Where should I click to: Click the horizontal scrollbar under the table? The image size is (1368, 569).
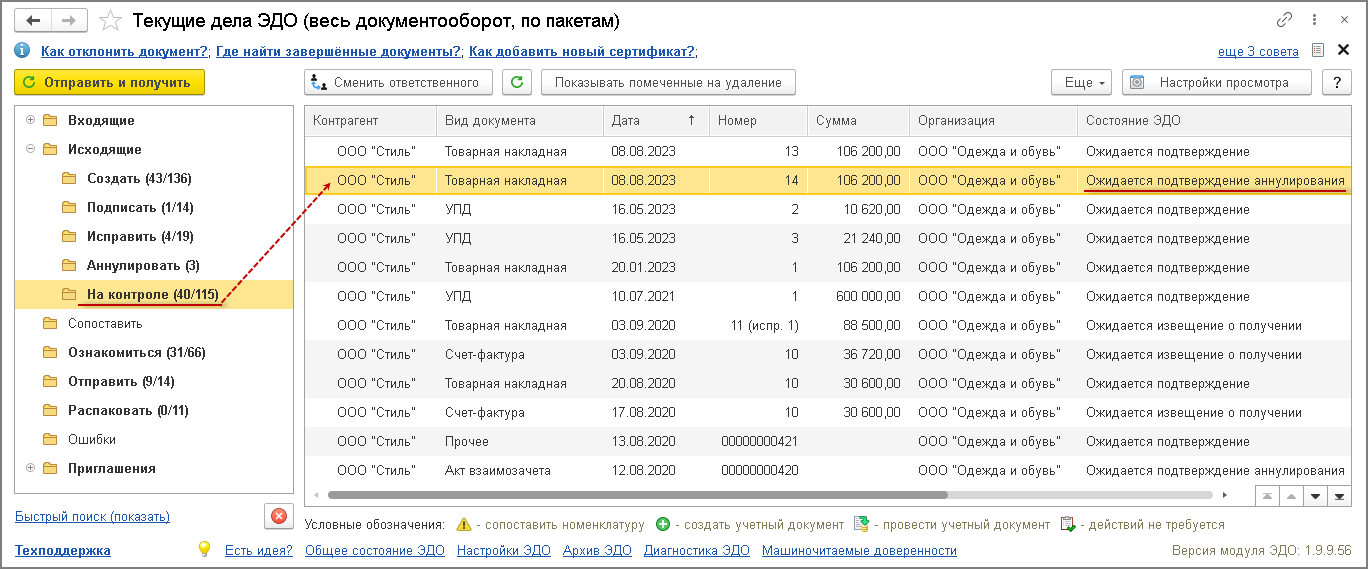637,494
